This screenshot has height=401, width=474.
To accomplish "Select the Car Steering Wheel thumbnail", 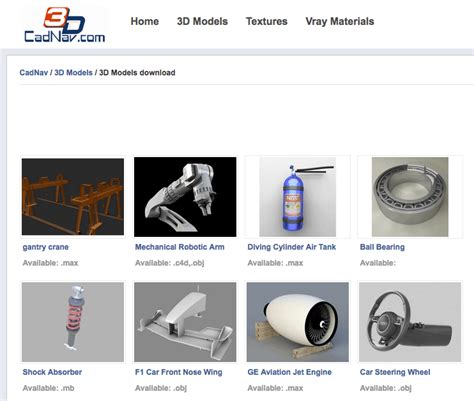I will (410, 322).
